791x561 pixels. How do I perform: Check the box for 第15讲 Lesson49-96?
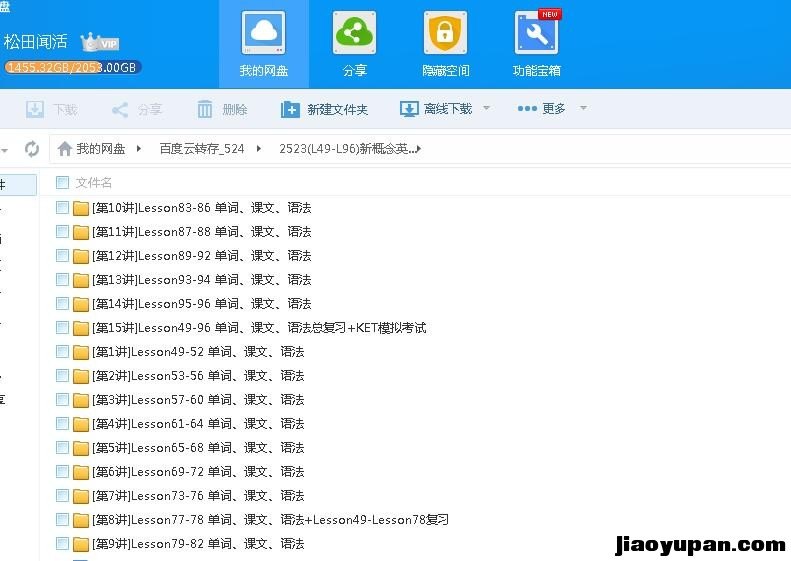click(x=62, y=327)
